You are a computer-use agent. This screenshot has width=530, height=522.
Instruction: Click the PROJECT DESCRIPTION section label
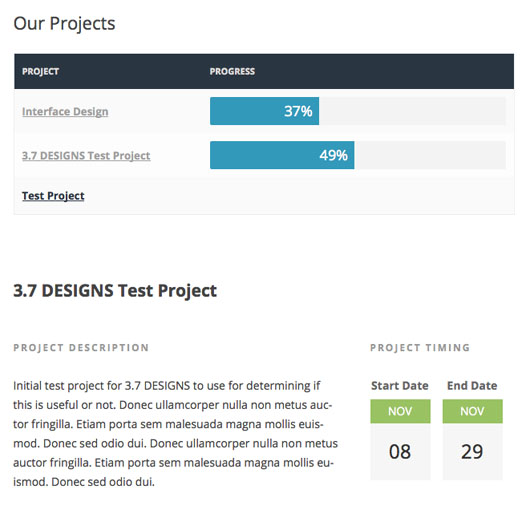tap(81, 348)
